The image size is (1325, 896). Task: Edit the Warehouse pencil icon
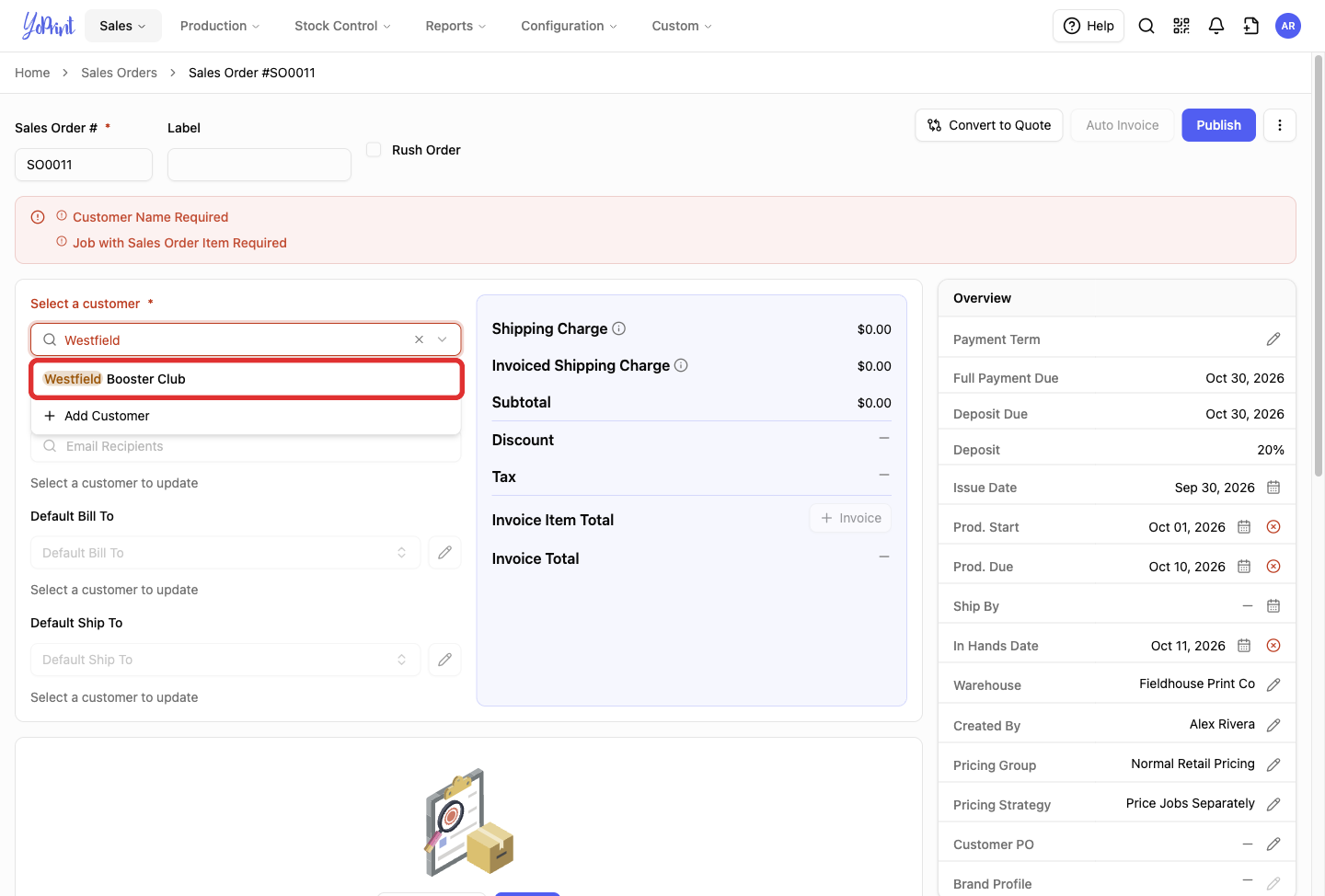(x=1273, y=685)
